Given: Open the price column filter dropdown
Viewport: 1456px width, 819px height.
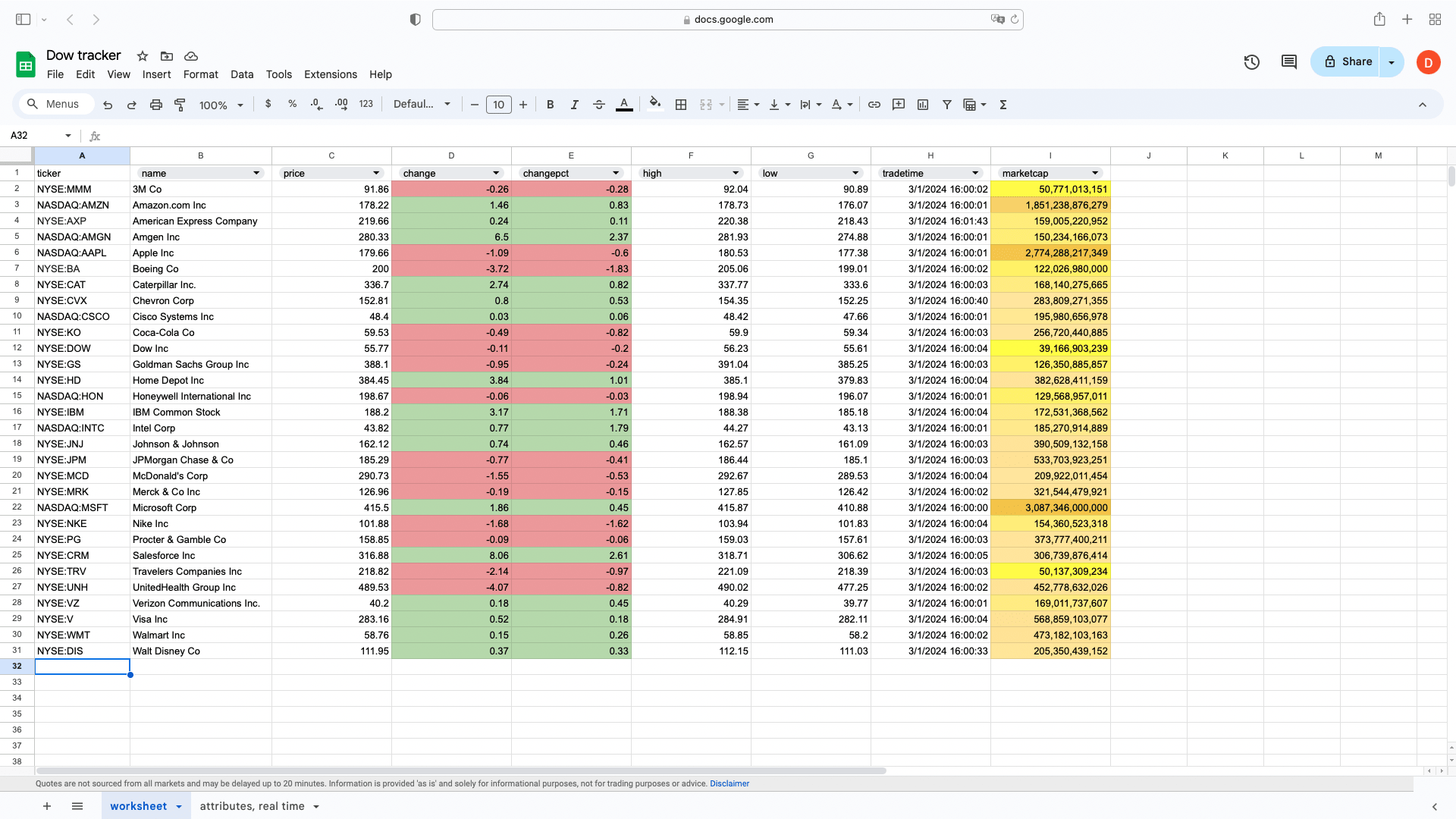Looking at the screenshot, I should coord(376,173).
